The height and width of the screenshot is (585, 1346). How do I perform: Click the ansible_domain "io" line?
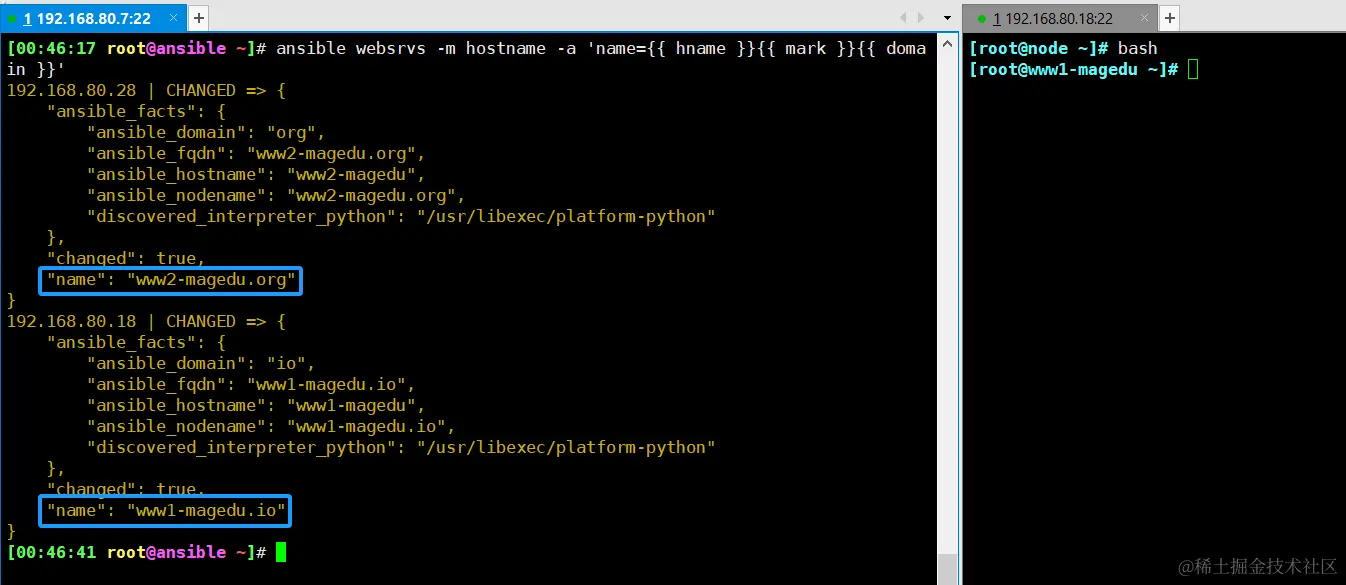tap(201, 363)
